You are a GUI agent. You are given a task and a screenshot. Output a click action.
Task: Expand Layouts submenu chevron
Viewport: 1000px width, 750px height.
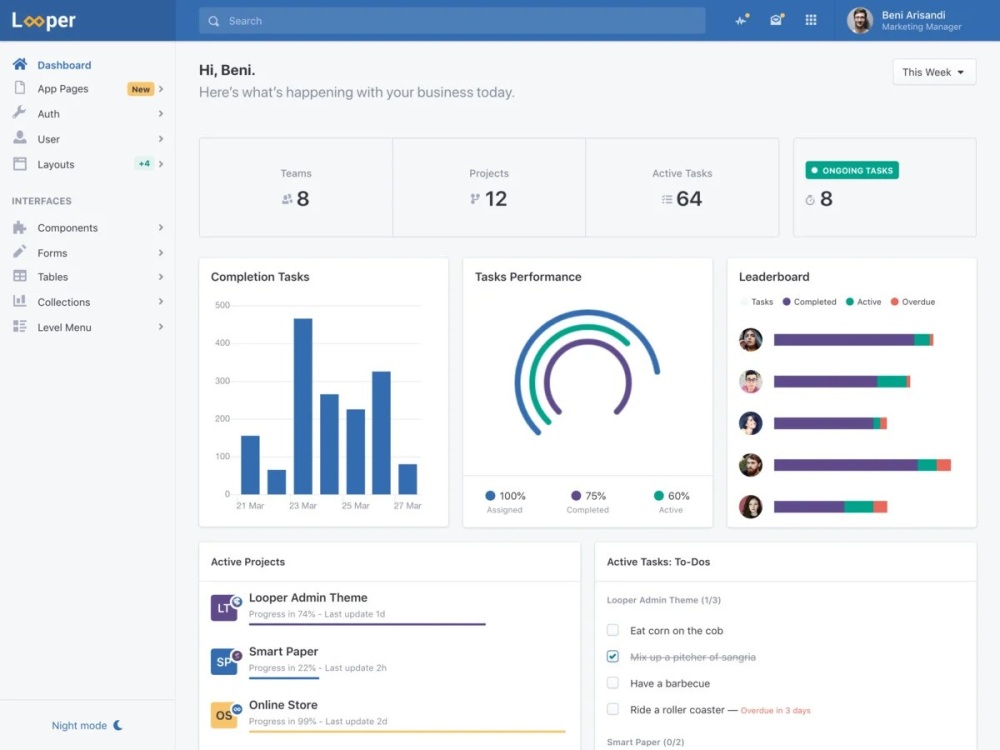(161, 164)
